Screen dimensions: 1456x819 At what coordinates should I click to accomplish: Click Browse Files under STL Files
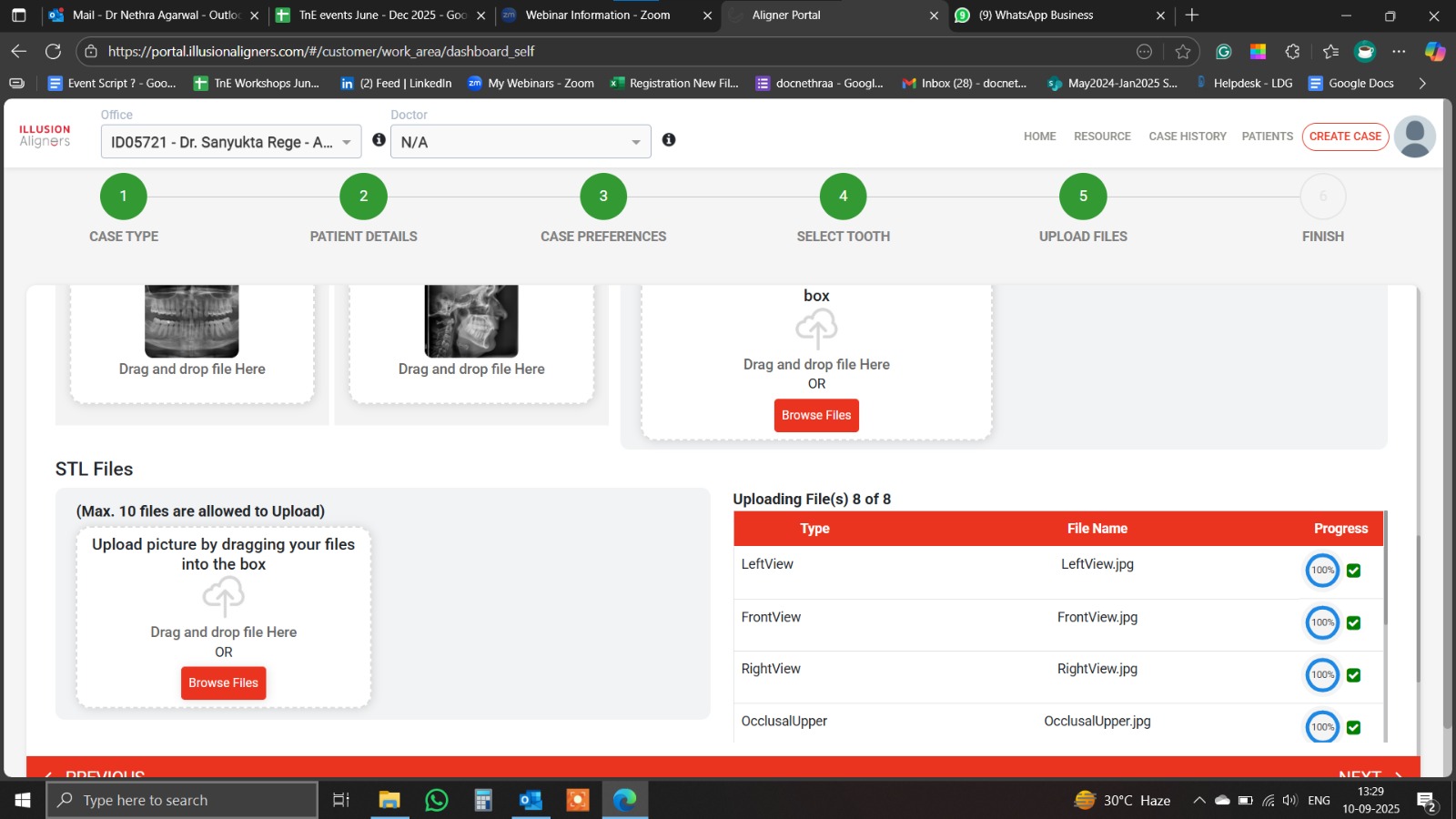point(224,682)
